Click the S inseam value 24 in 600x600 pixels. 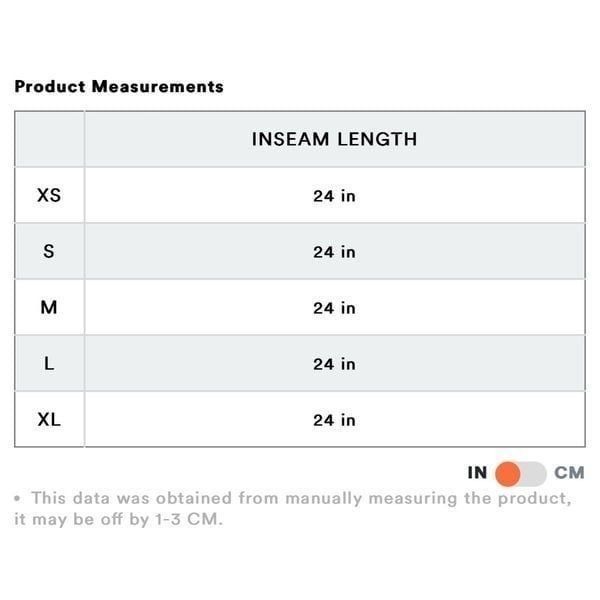334,252
